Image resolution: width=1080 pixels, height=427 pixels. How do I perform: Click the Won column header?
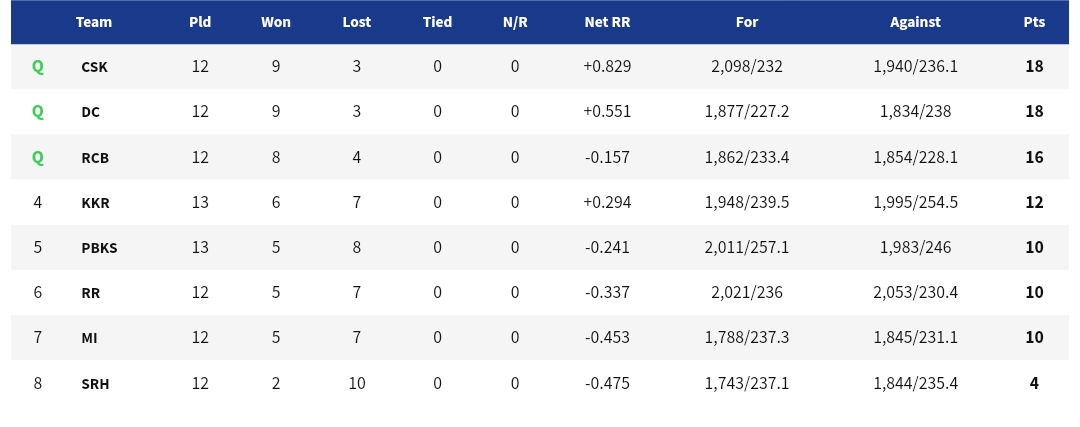pyautogui.click(x=276, y=22)
